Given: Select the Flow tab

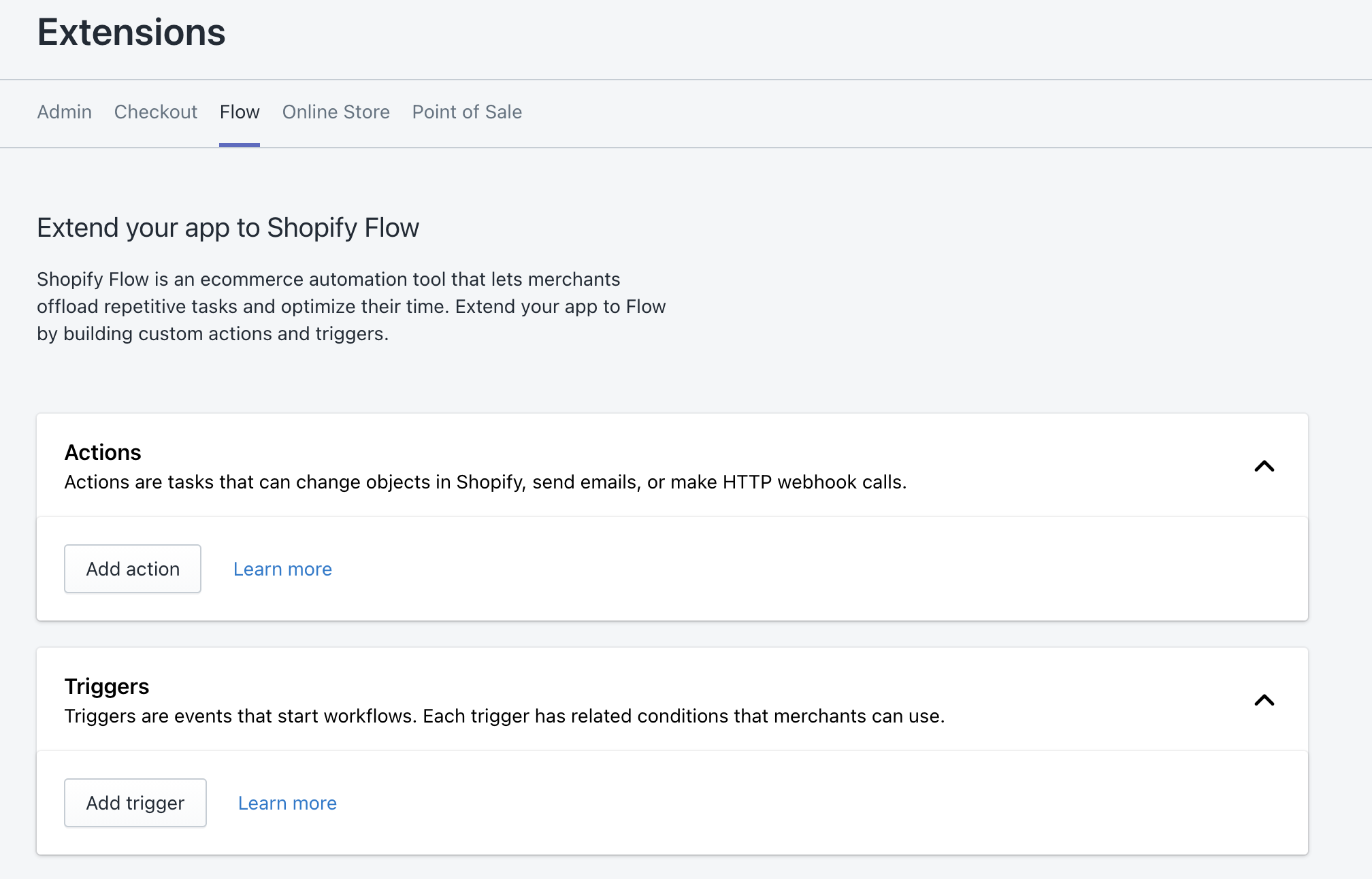Looking at the screenshot, I should (x=239, y=112).
